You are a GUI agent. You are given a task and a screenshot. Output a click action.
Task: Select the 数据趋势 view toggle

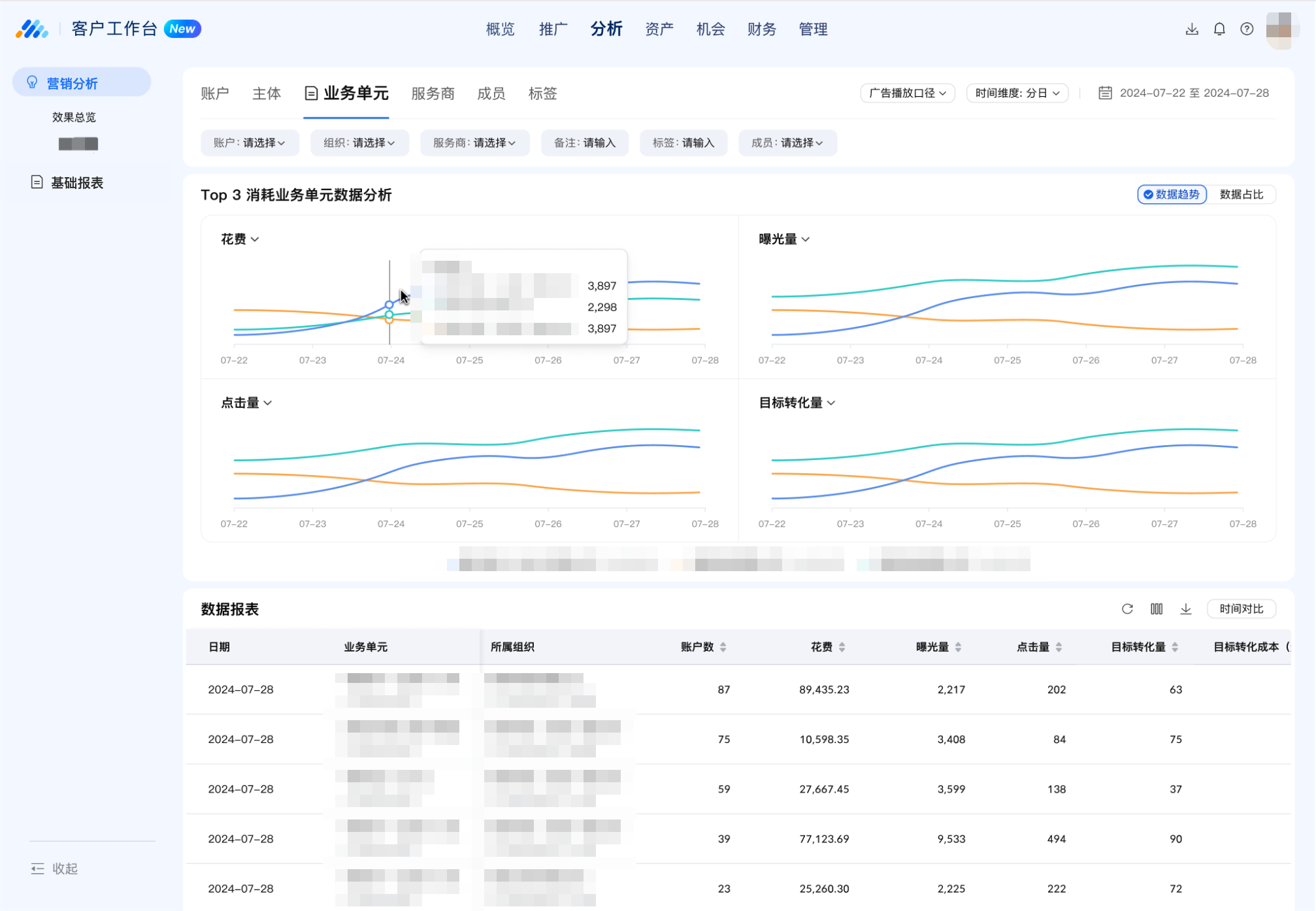1172,194
